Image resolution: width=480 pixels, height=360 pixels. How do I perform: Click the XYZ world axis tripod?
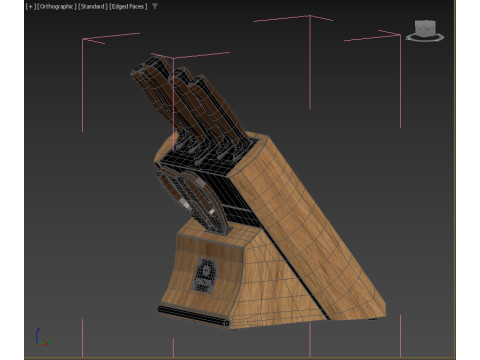[42, 337]
